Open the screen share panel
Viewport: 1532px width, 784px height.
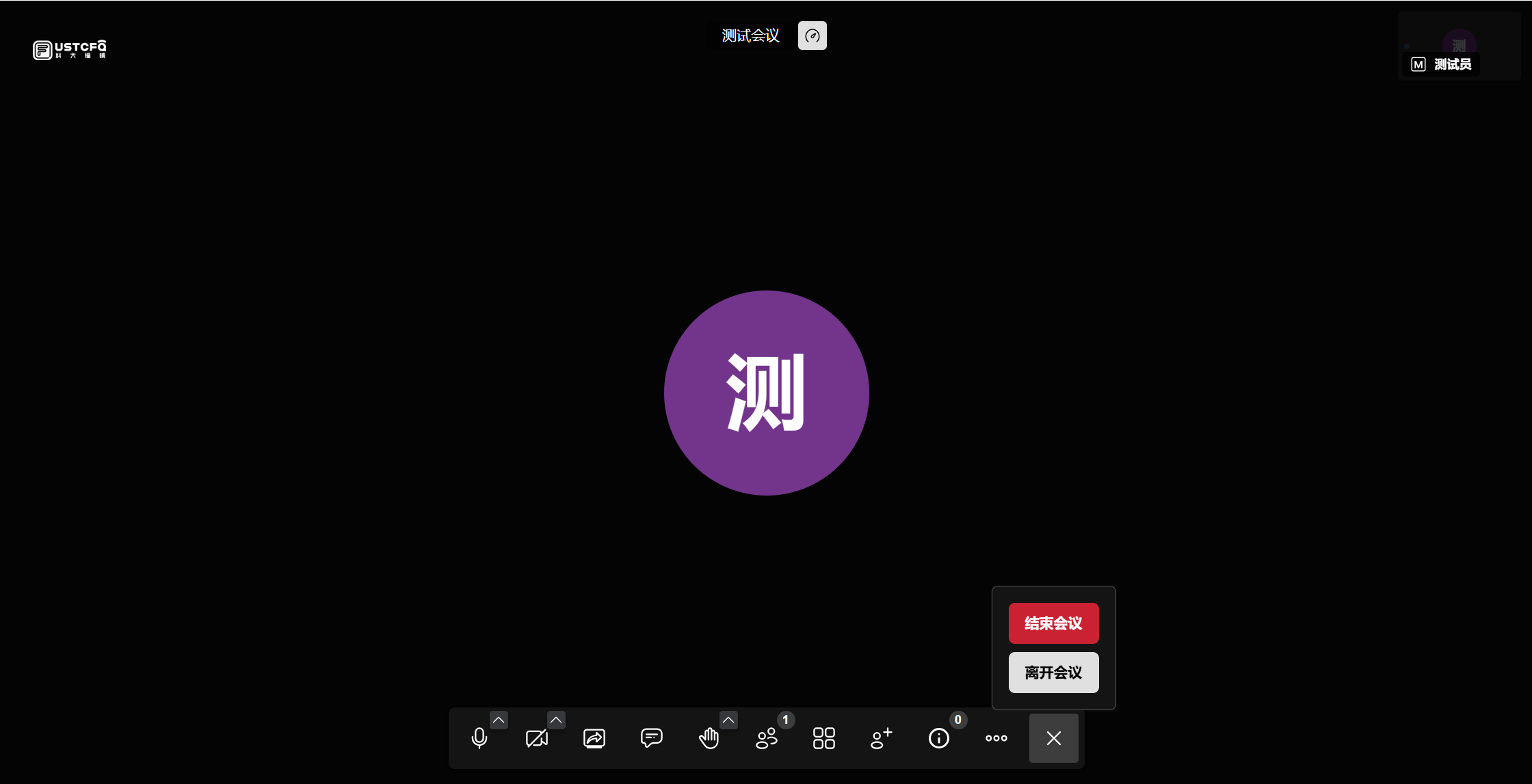pos(594,738)
